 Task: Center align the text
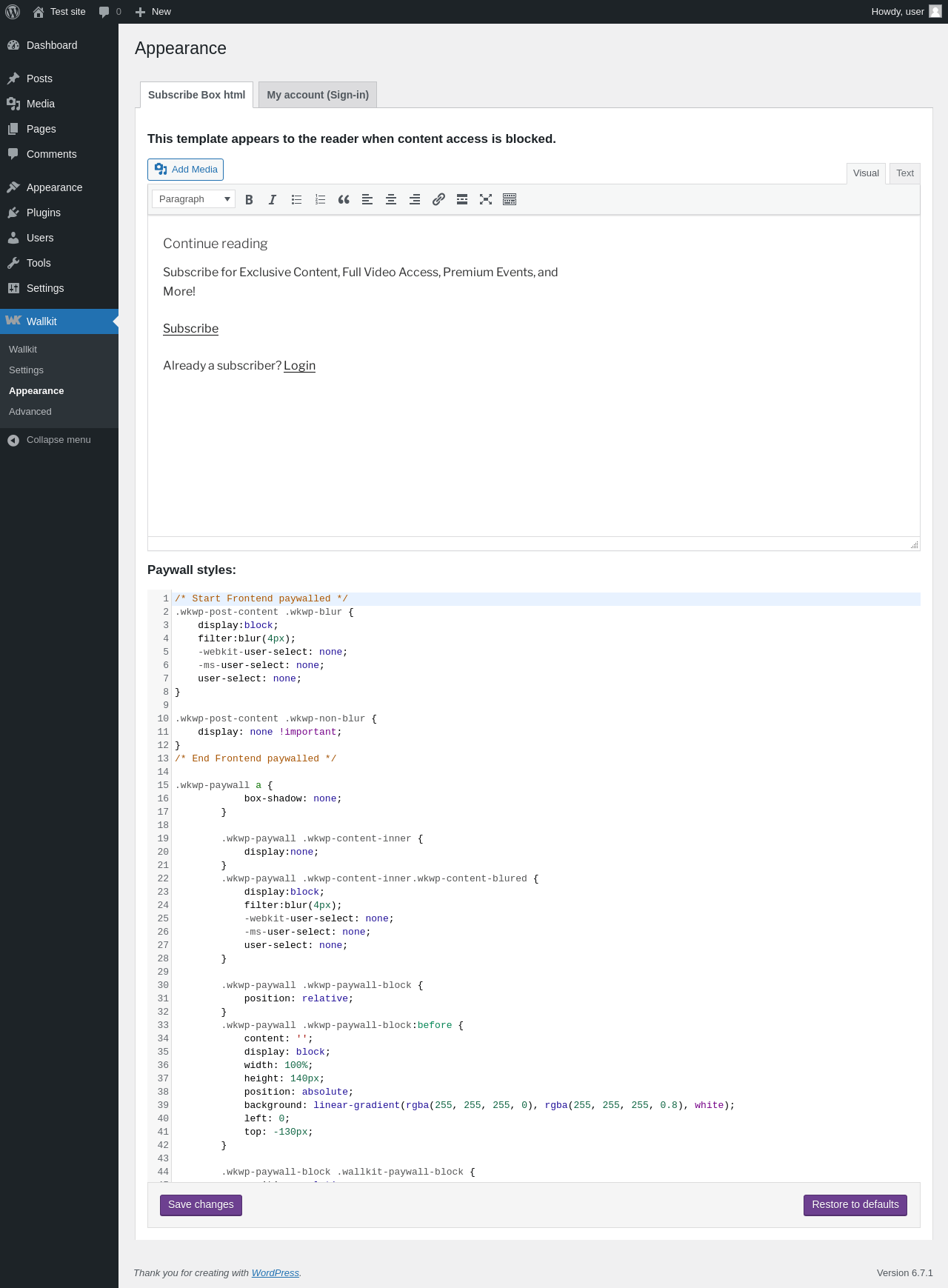coord(391,199)
